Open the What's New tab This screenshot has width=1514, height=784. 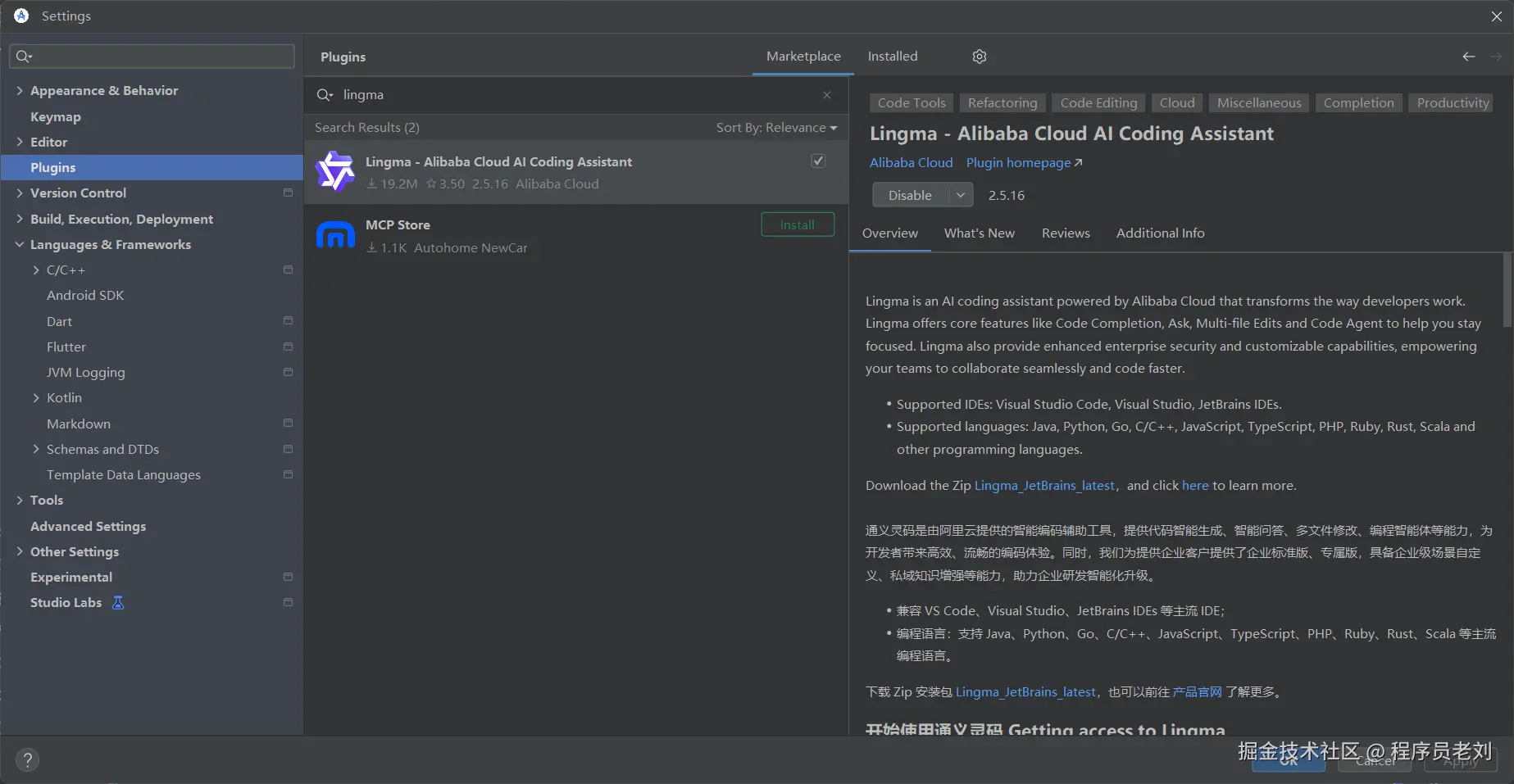pyautogui.click(x=979, y=233)
